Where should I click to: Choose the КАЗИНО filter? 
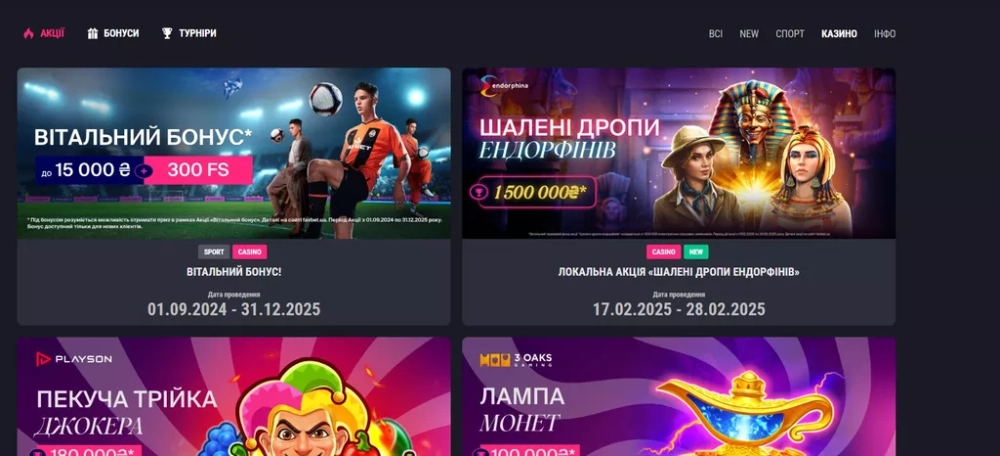[x=839, y=34]
